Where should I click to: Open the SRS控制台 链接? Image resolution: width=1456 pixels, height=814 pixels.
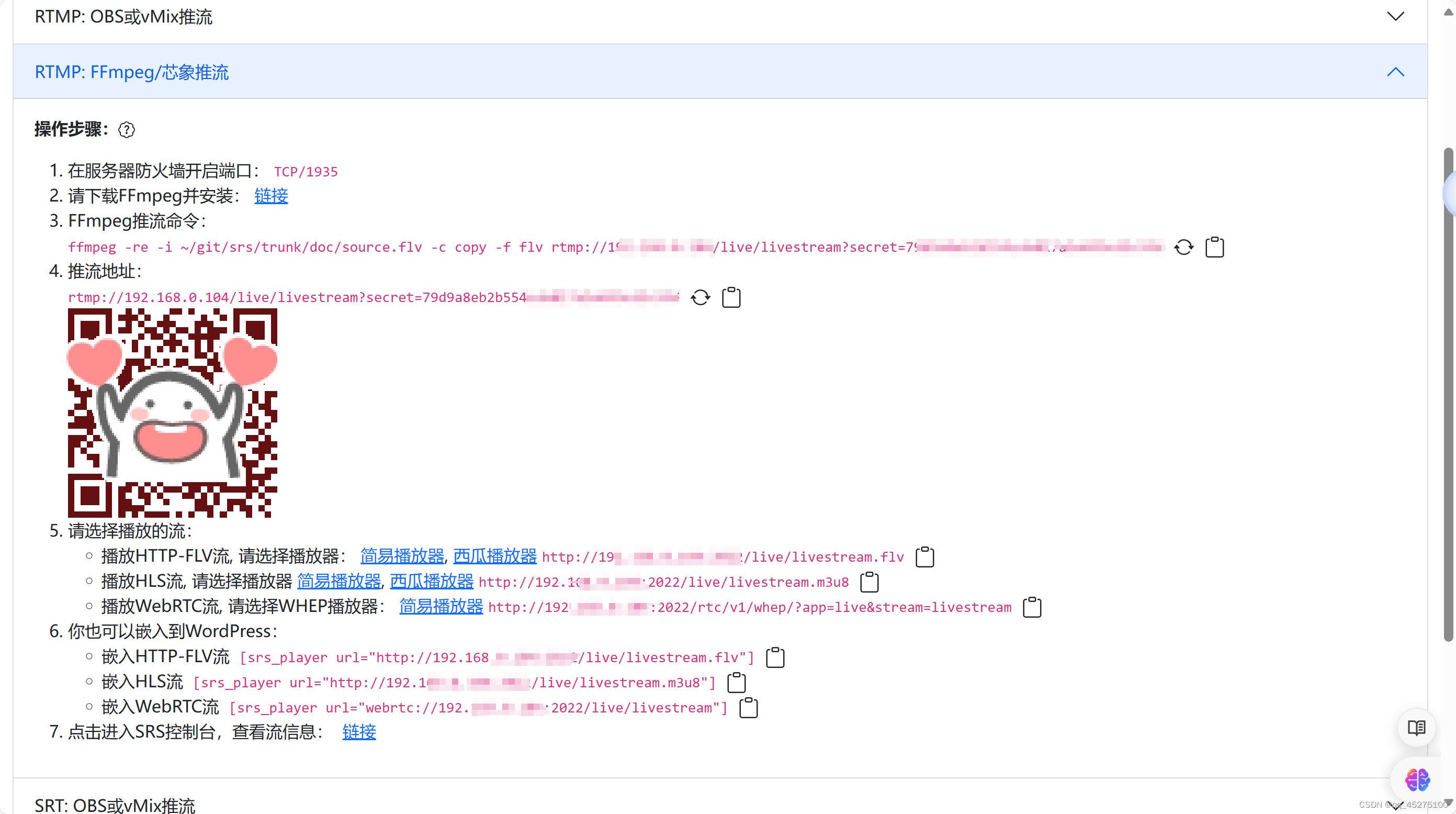tap(359, 732)
